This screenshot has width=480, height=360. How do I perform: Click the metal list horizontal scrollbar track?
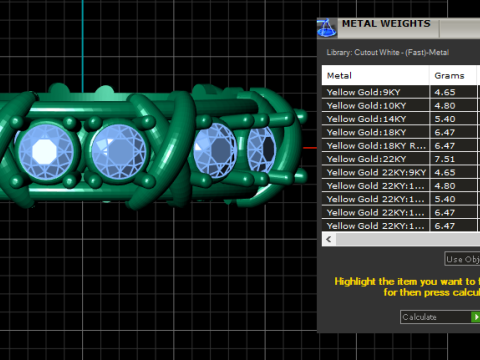click(408, 239)
